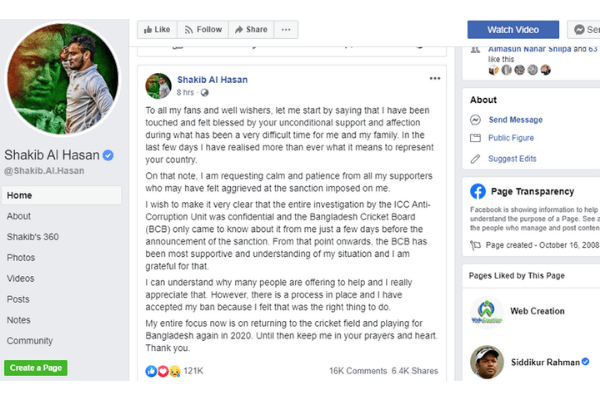Click the Like page button
The width and height of the screenshot is (600, 400).
click(156, 30)
